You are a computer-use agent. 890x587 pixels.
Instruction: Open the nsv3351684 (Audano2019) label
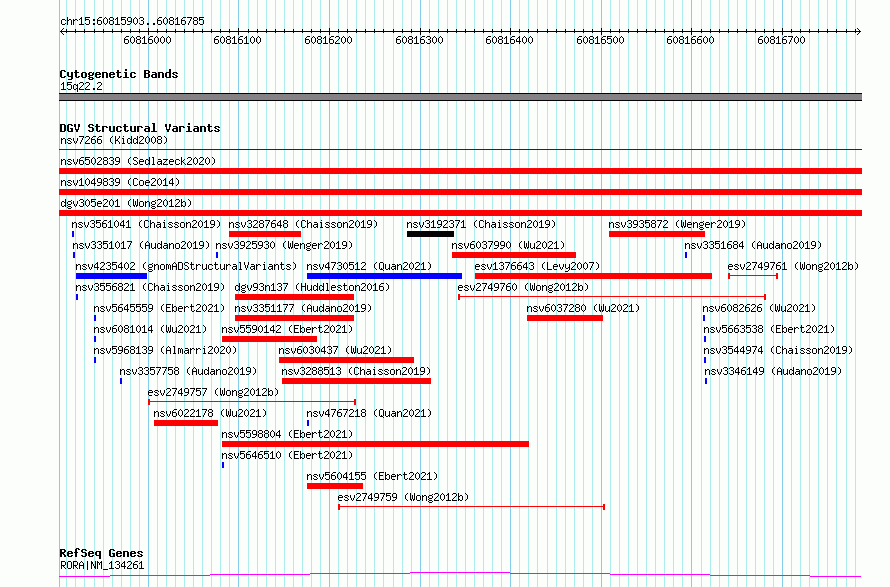pos(753,245)
